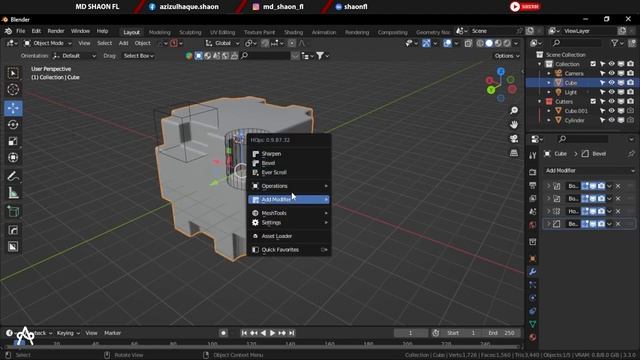Screen dimensions: 640x360
Task: Switch to the Modeling workspace tab
Action: pyautogui.click(x=160, y=32)
